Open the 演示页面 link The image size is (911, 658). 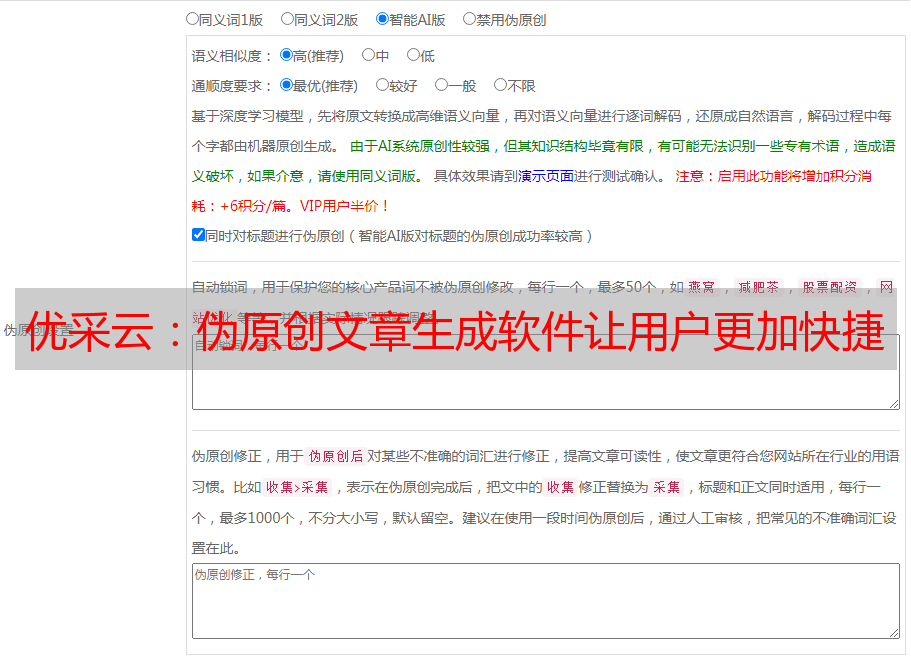(546, 176)
